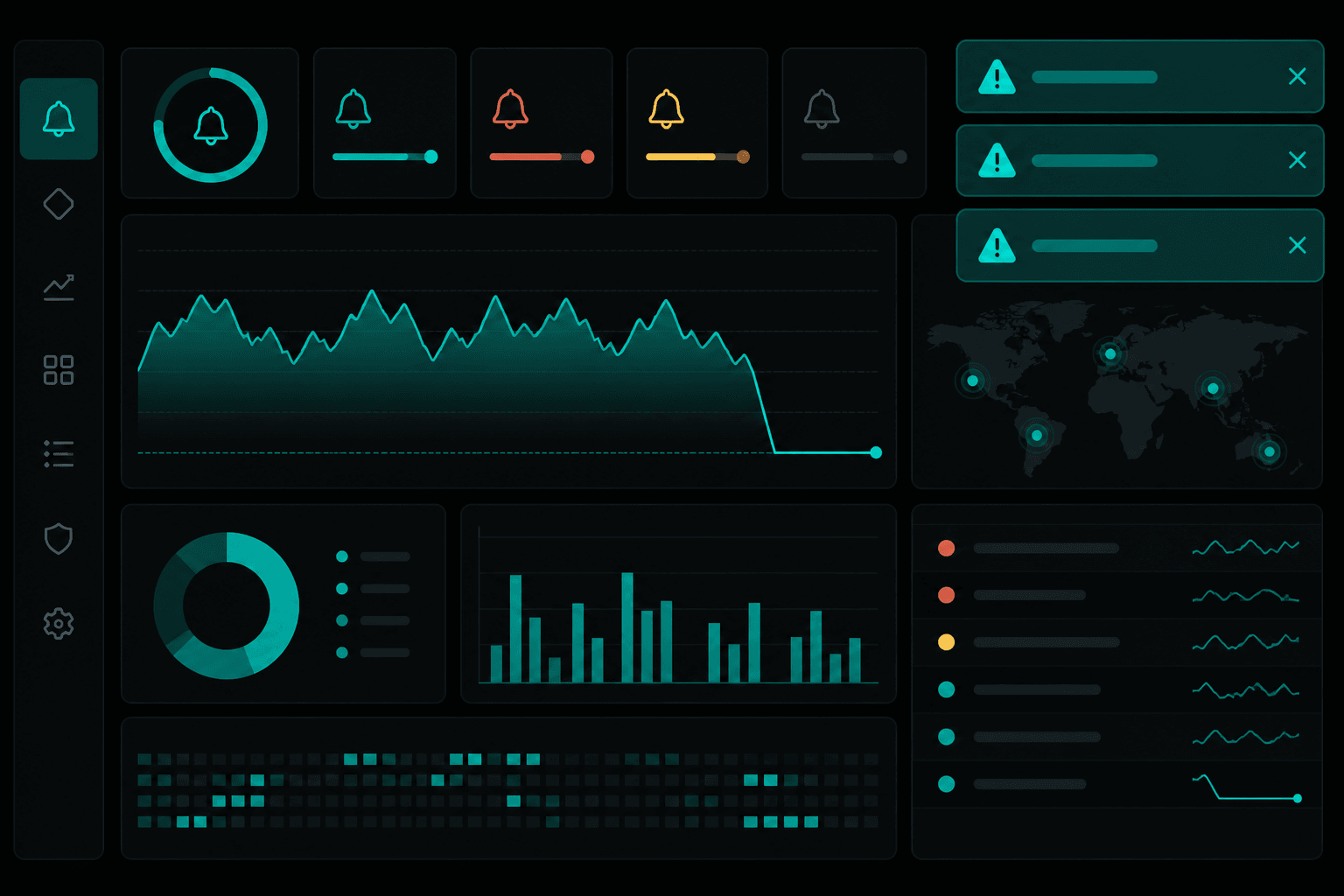Click the four-squares grid sidebar icon
The height and width of the screenshot is (896, 1344).
[x=59, y=370]
